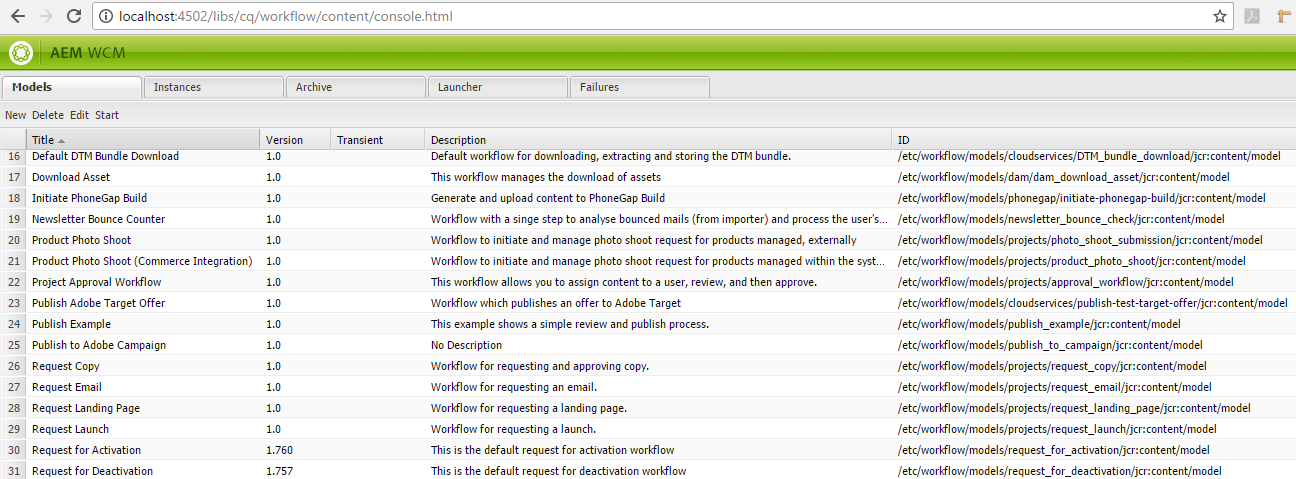Open the Archive tab

(x=356, y=87)
